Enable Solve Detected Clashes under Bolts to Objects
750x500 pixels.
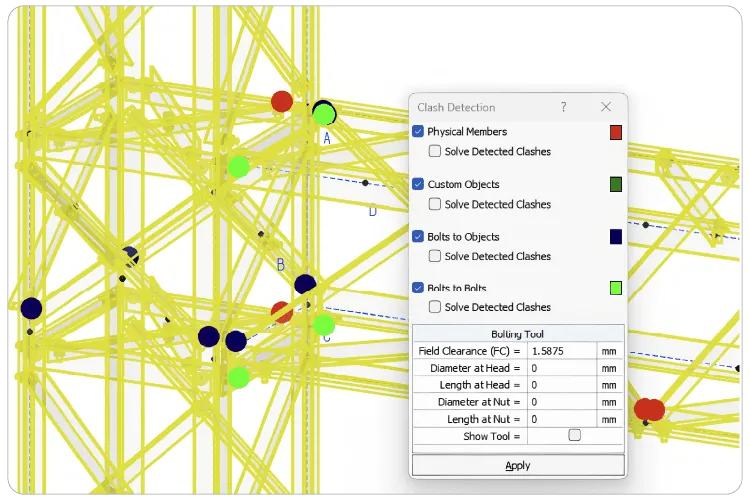point(435,256)
